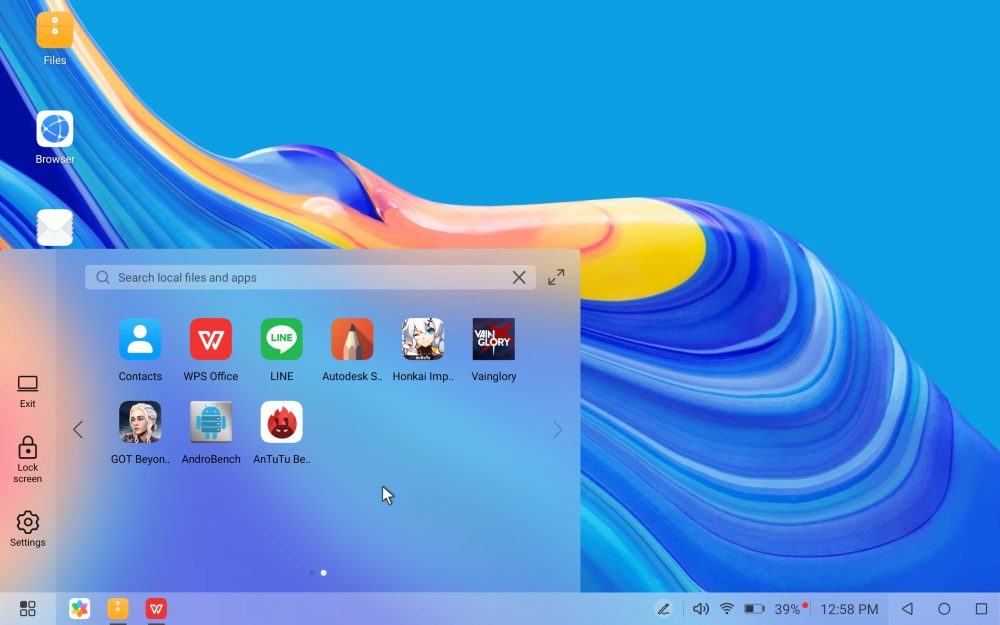Click the 12:58 PM clock
The height and width of the screenshot is (625, 1000).
point(849,609)
